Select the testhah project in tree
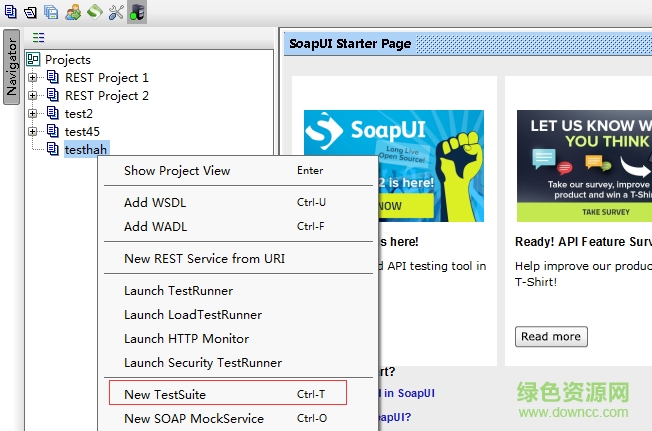 tap(85, 149)
